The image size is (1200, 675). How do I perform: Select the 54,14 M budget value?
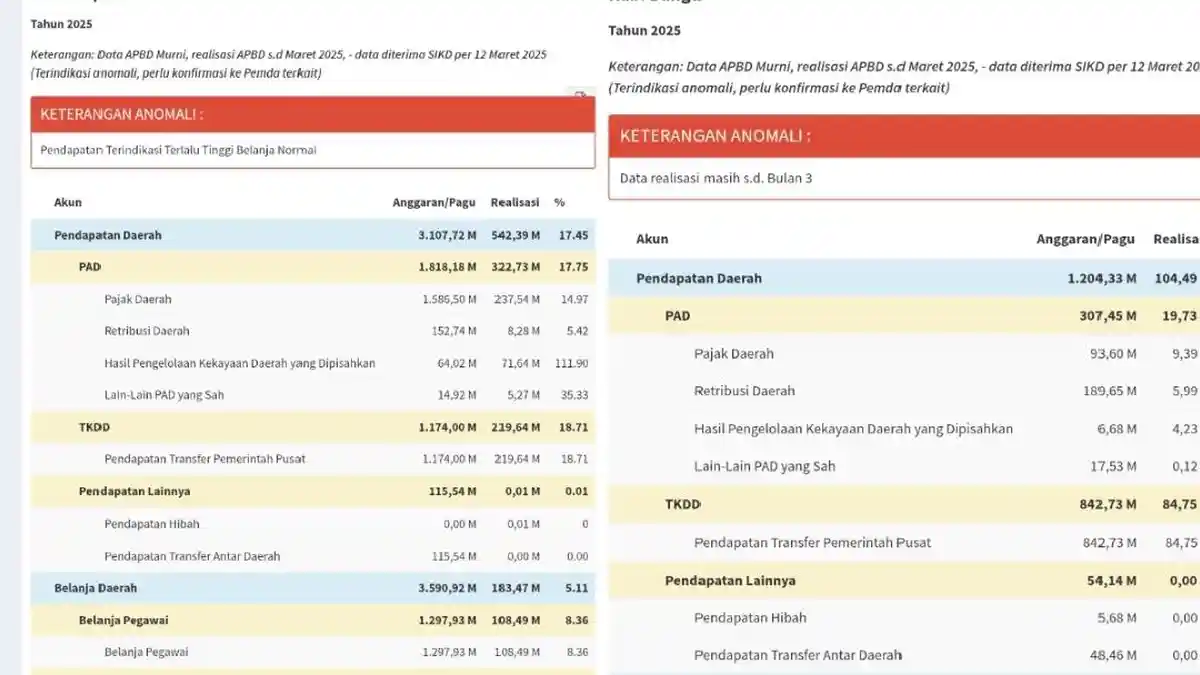tap(1113, 580)
